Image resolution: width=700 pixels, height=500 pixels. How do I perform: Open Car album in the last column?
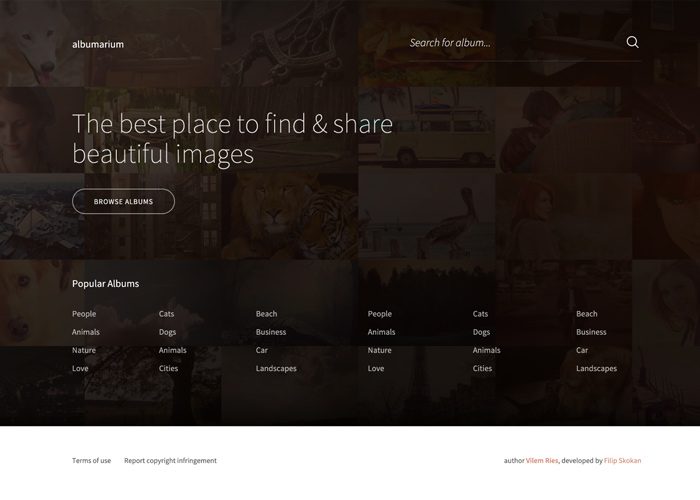(582, 350)
